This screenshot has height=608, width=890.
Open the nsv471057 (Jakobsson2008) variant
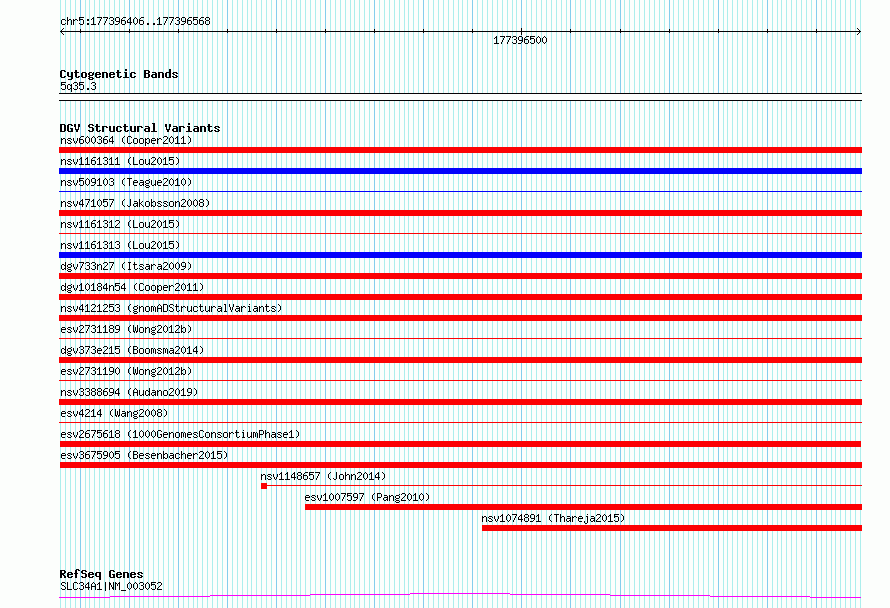135,203
